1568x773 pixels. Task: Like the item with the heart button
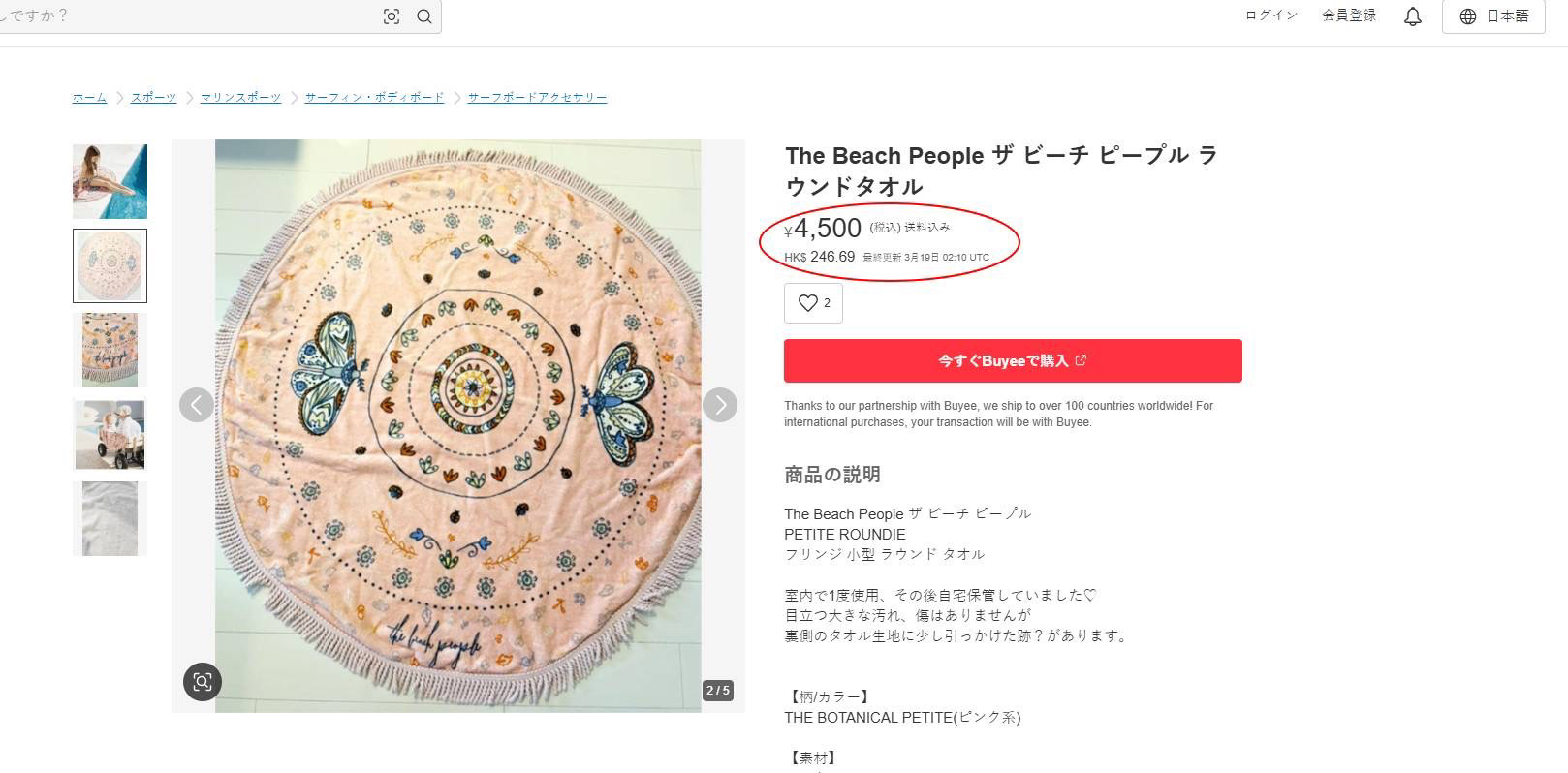coord(813,303)
